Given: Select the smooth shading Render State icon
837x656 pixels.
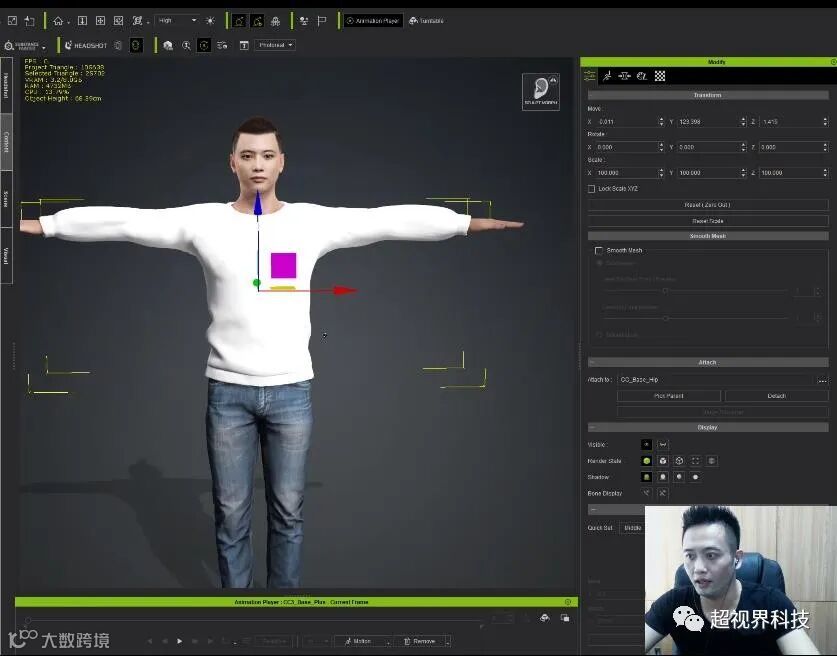Looking at the screenshot, I should click(646, 461).
